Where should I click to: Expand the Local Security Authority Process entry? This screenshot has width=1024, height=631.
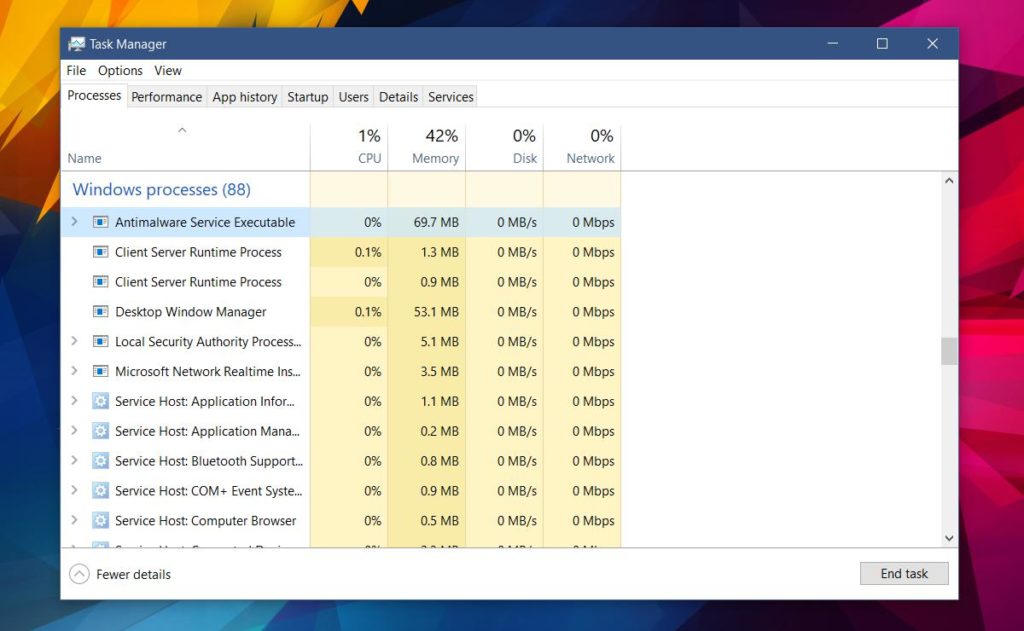pos(73,341)
